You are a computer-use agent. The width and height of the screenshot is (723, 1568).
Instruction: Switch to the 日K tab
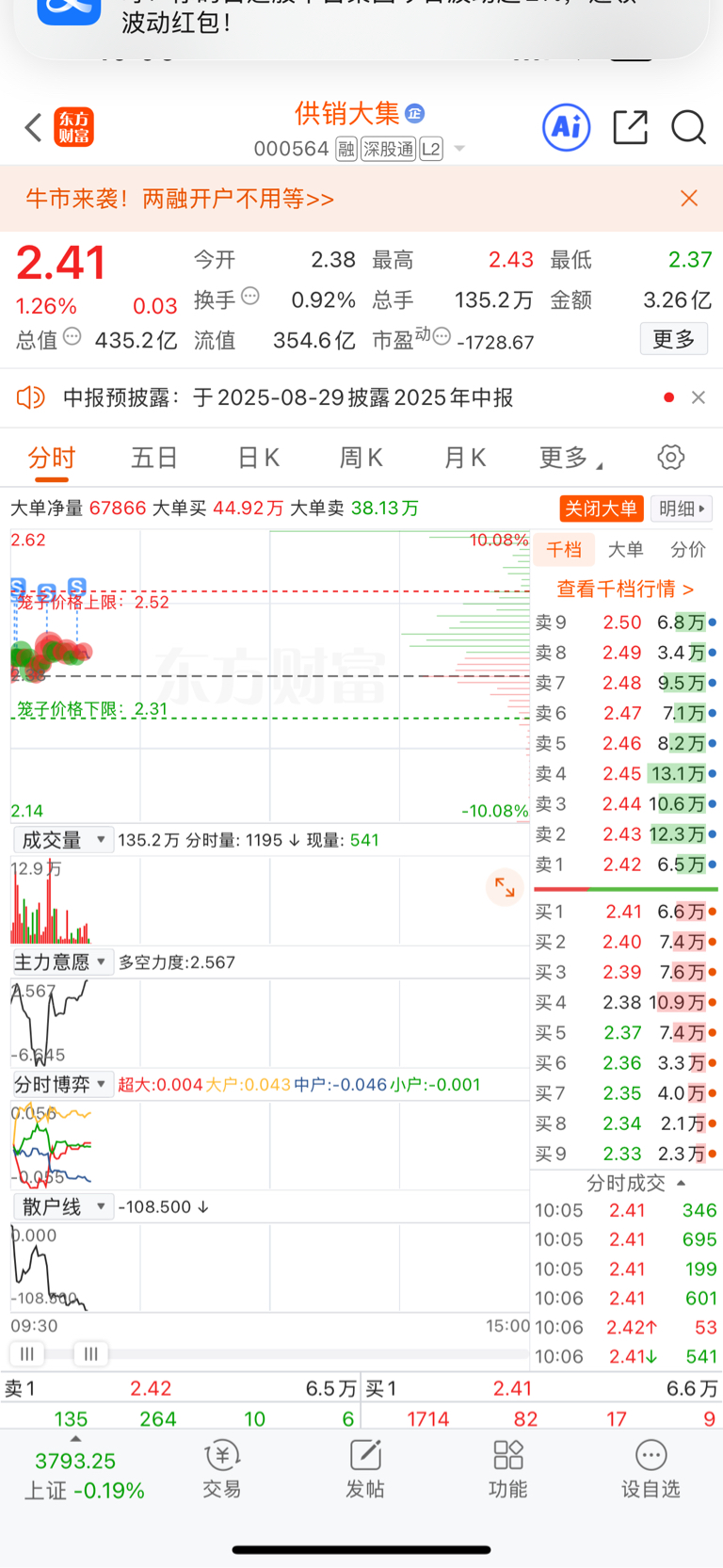258,458
